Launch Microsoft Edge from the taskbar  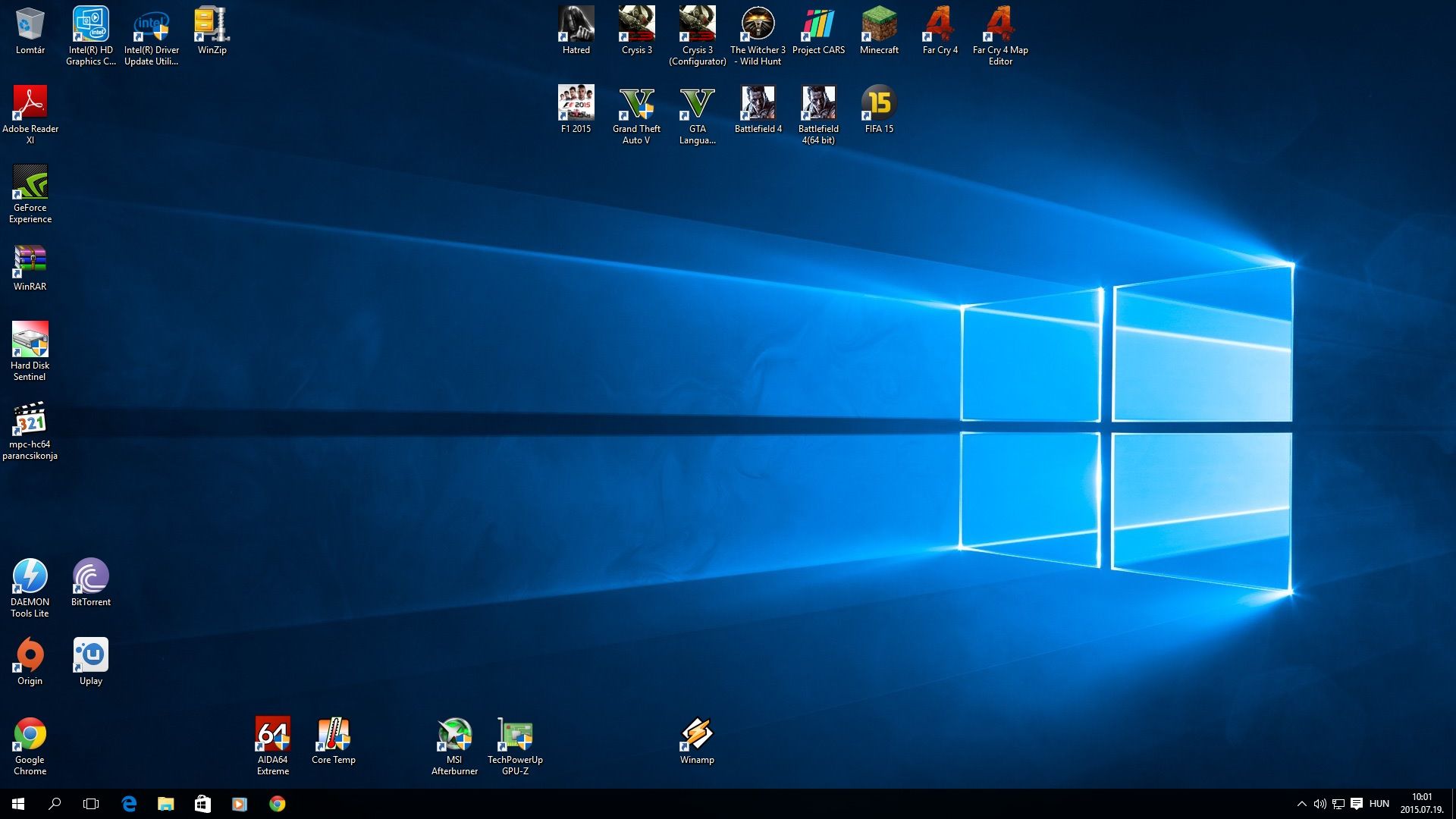click(129, 804)
